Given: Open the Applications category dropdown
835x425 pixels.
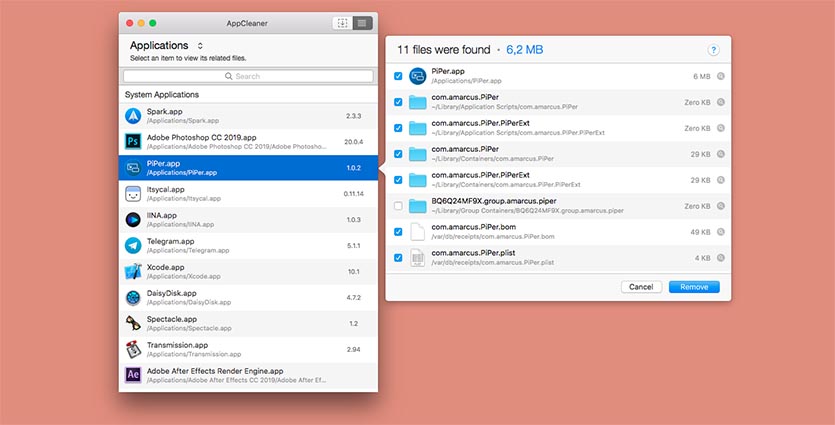Looking at the screenshot, I should (x=166, y=46).
